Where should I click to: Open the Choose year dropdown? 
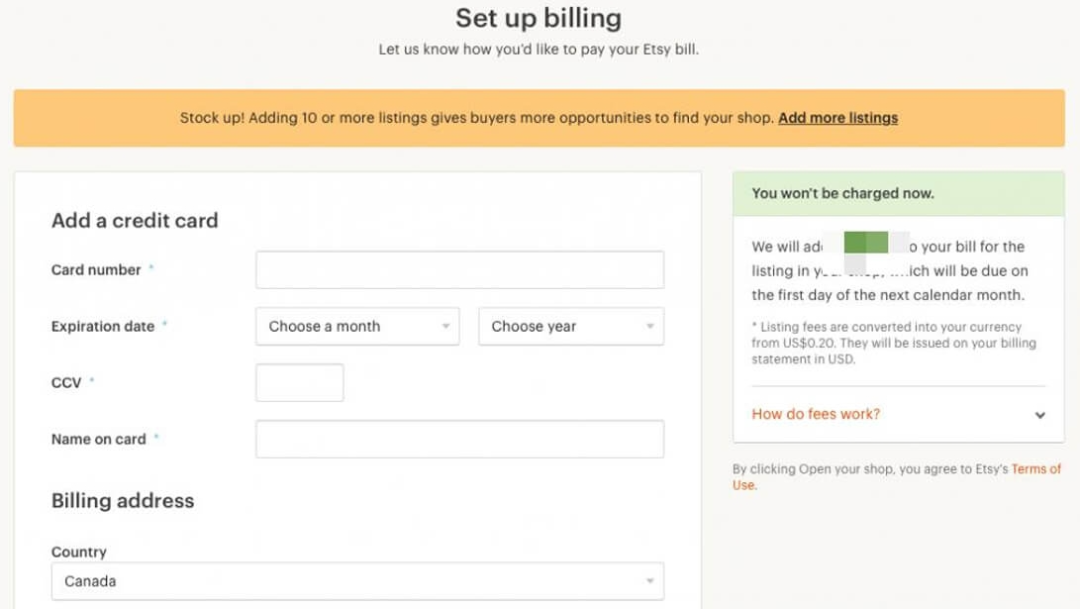coord(570,327)
